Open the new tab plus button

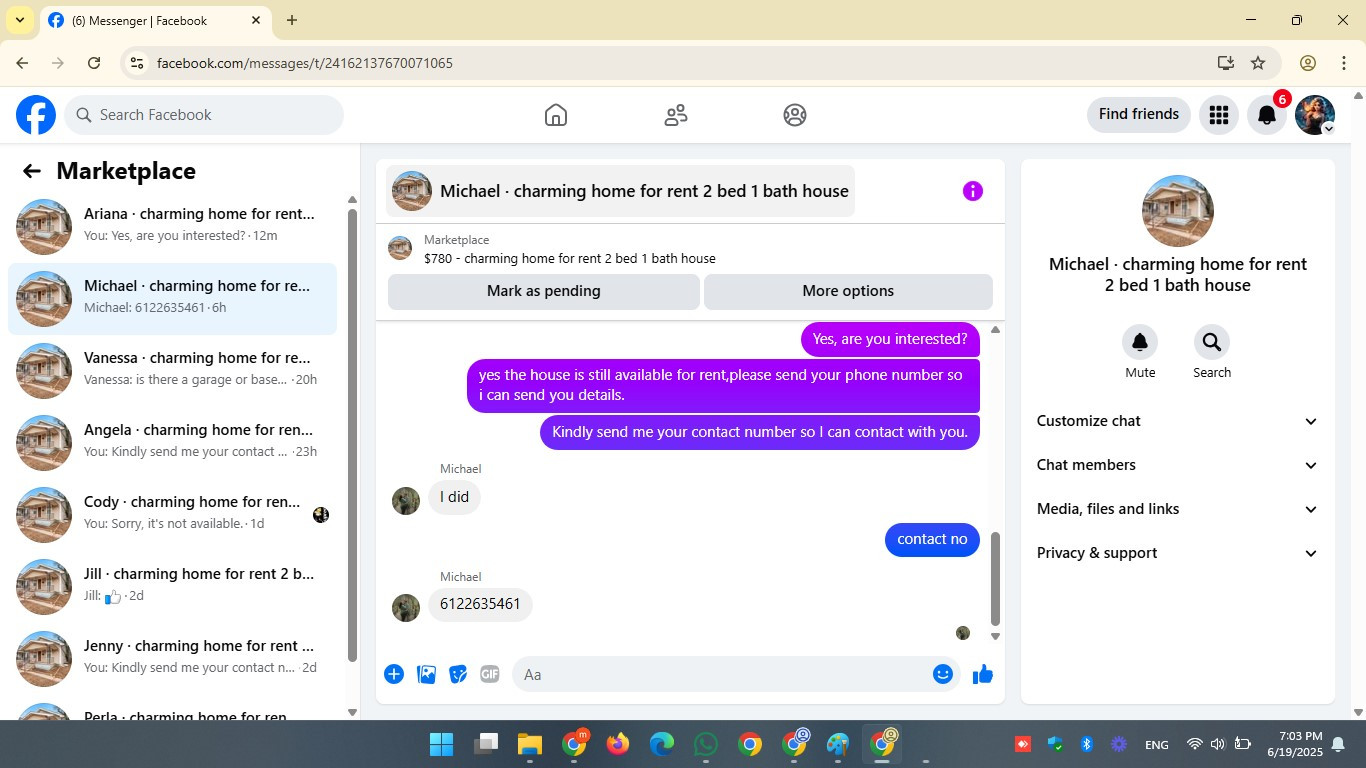pyautogui.click(x=292, y=20)
